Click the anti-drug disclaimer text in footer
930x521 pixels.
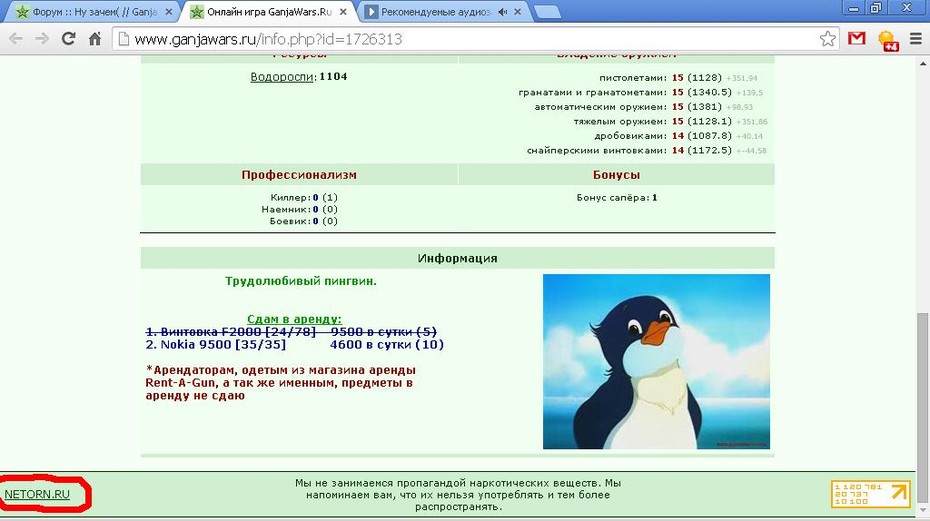tap(458, 495)
